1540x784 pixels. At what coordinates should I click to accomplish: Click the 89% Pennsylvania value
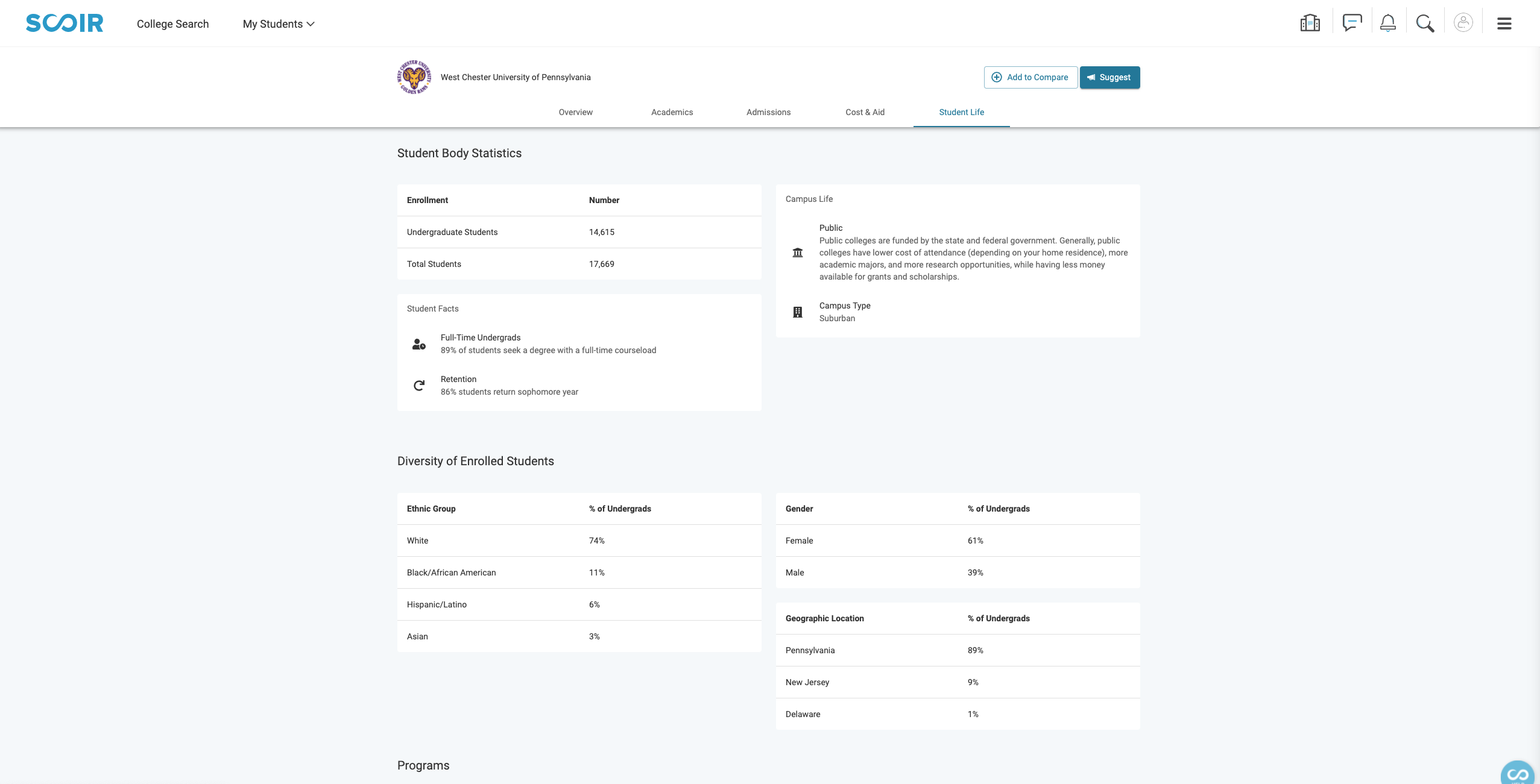(x=976, y=650)
